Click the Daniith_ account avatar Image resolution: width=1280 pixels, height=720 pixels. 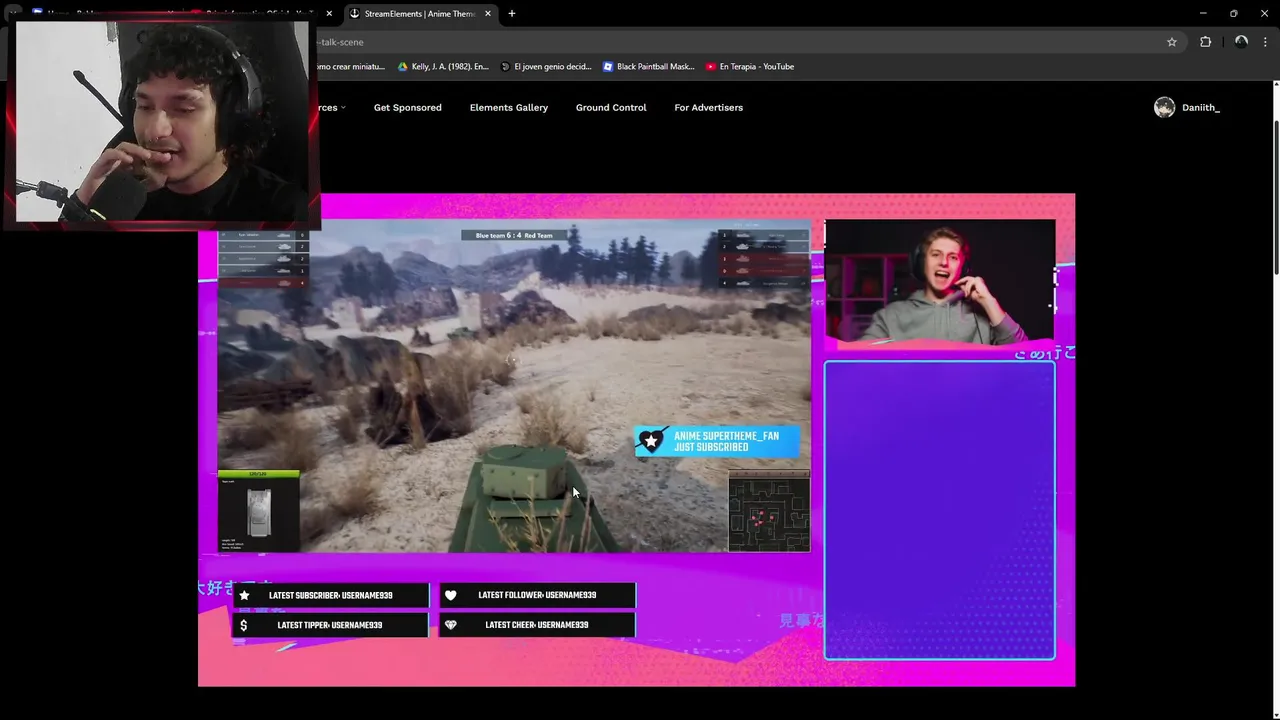point(1164,108)
